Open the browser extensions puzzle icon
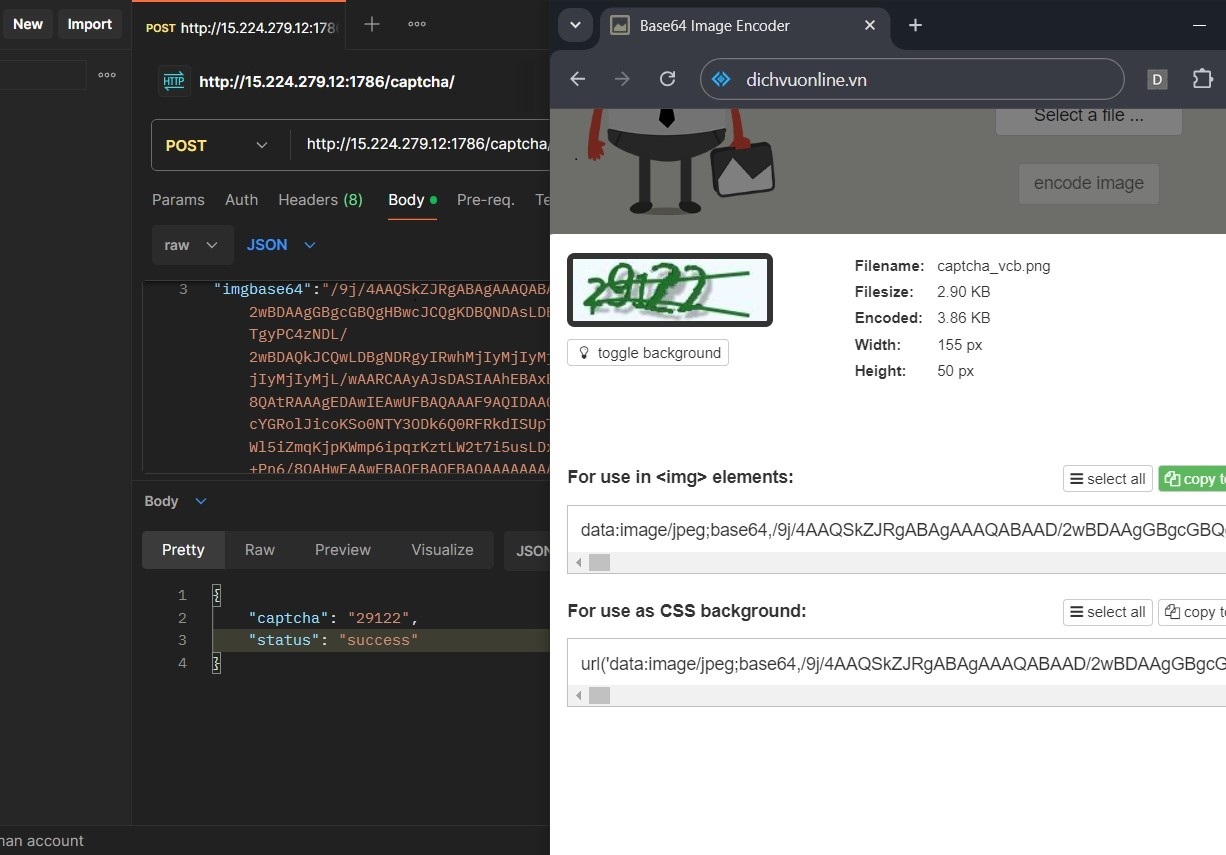This screenshot has height=855, width=1226. [1203, 79]
